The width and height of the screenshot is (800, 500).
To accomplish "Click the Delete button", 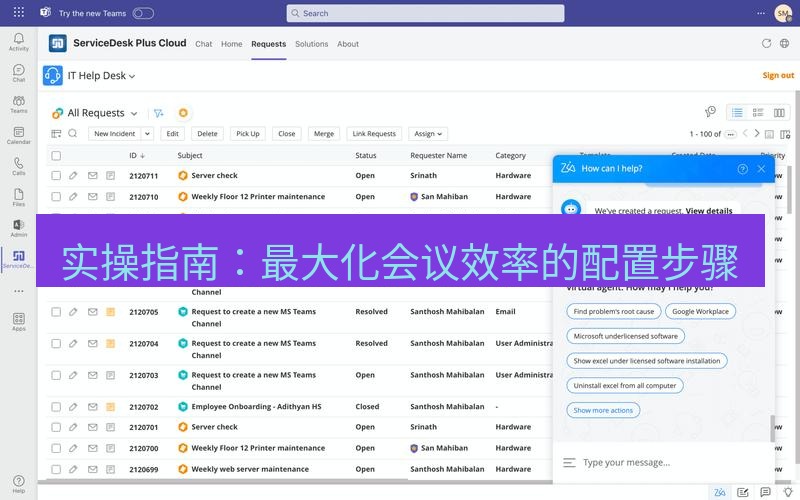I will click(207, 134).
